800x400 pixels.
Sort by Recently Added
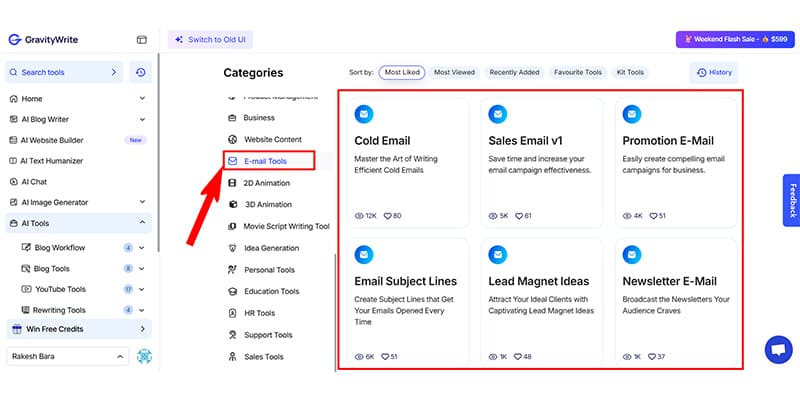click(x=514, y=72)
